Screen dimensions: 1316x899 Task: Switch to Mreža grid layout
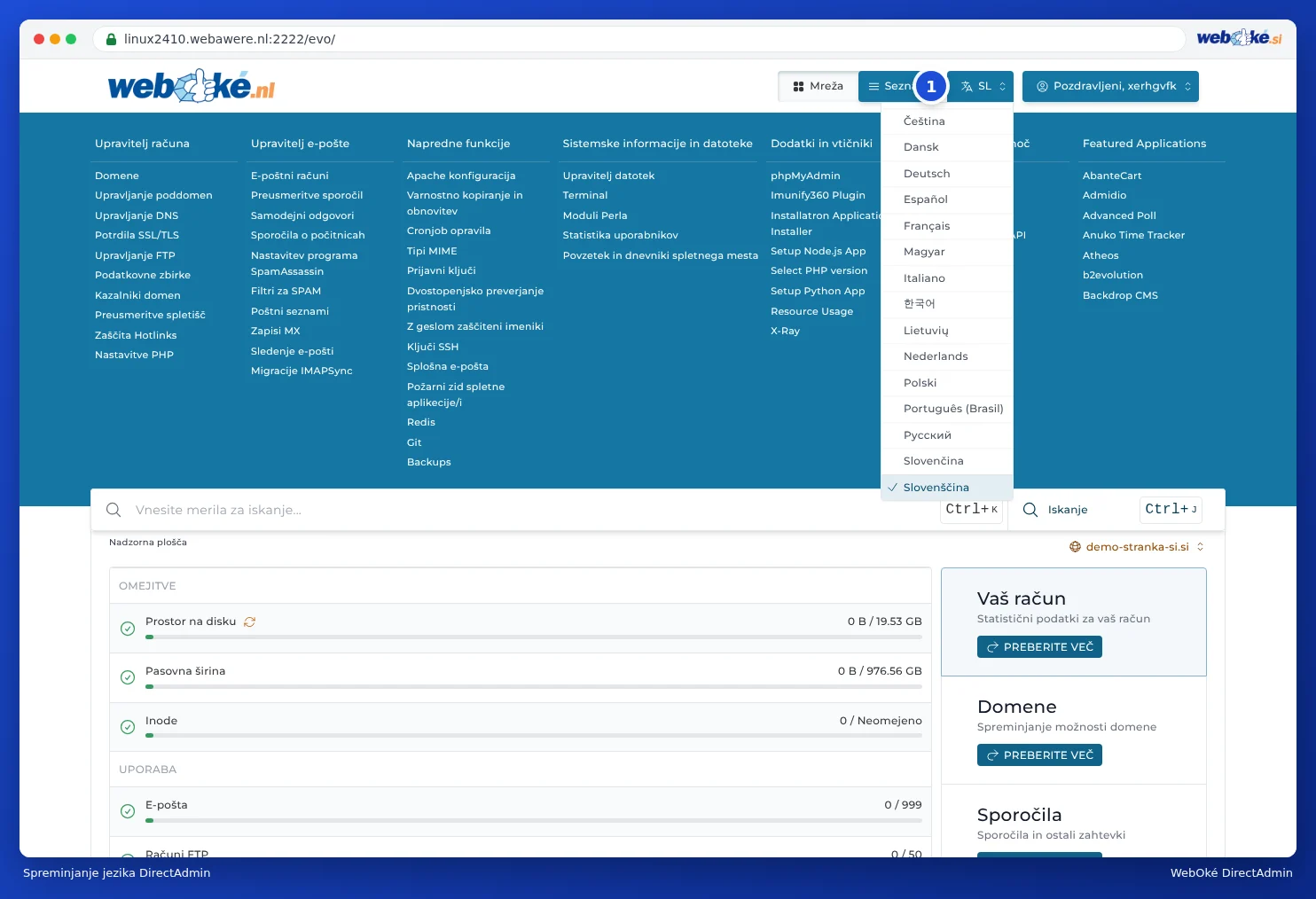click(818, 87)
